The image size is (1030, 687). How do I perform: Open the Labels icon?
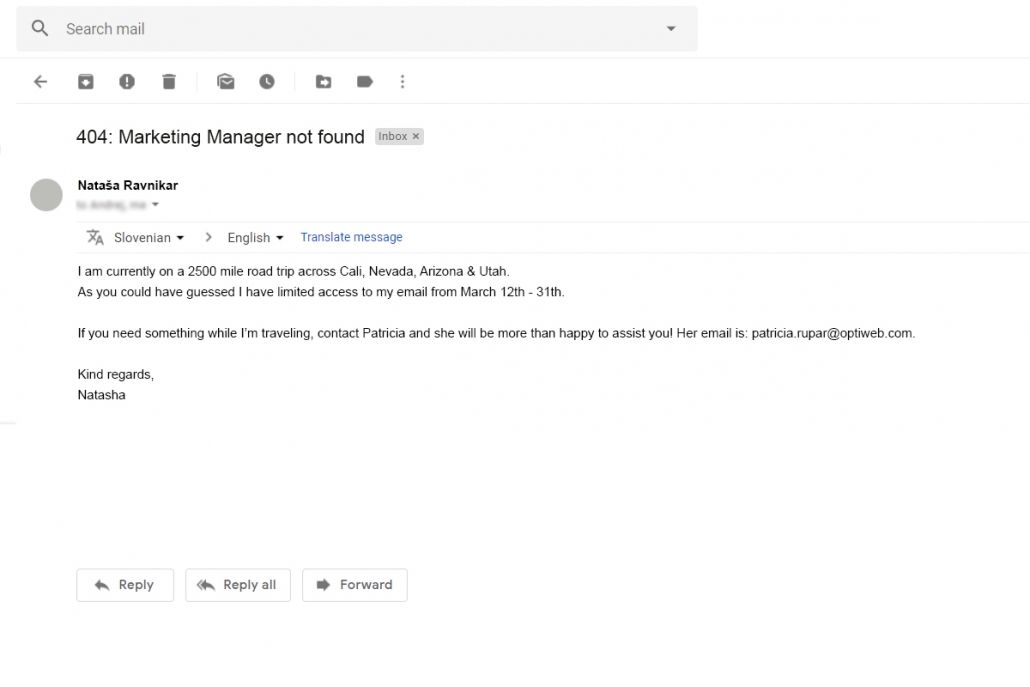click(x=365, y=82)
